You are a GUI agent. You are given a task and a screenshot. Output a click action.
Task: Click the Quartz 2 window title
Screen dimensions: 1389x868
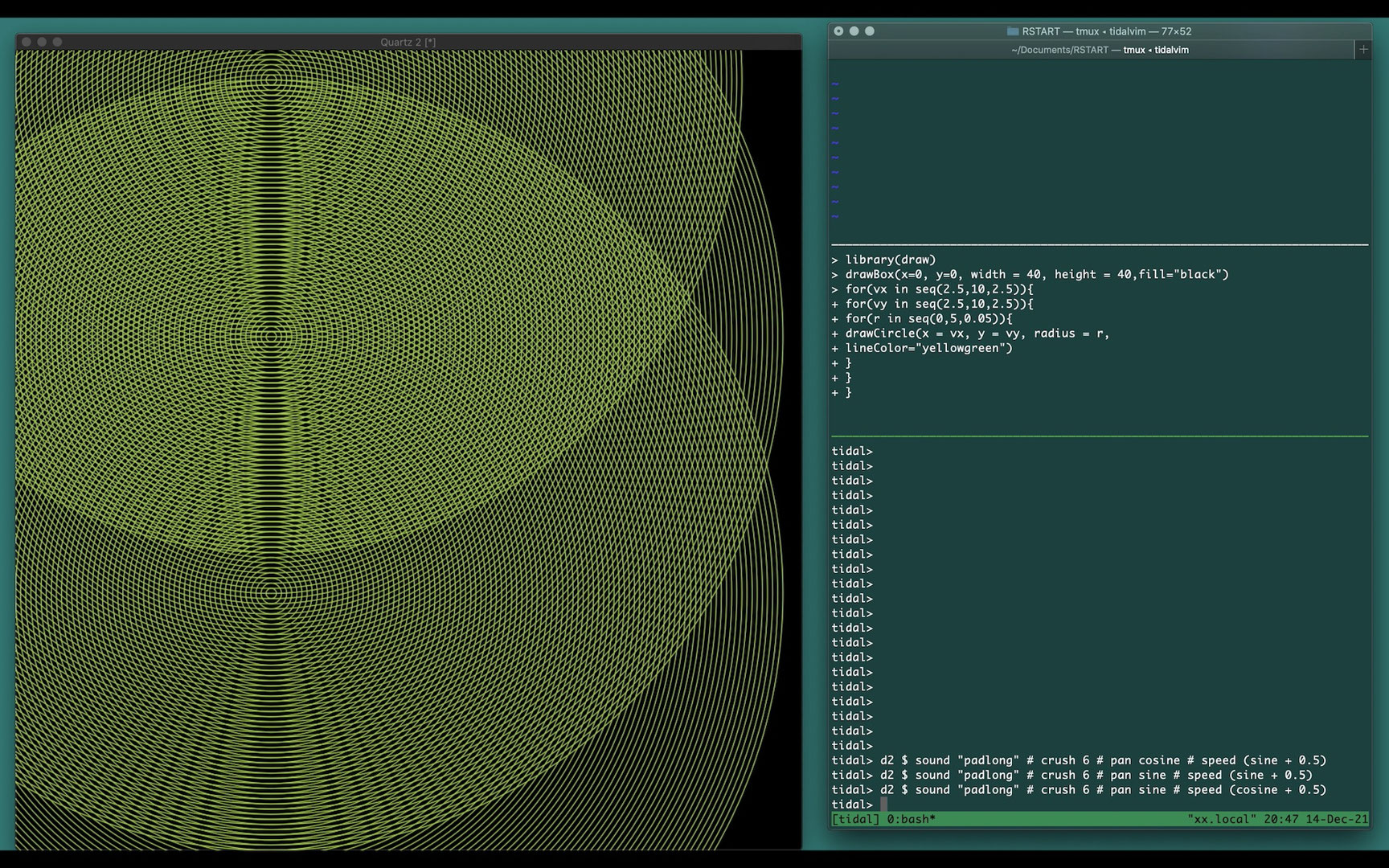[x=408, y=42]
